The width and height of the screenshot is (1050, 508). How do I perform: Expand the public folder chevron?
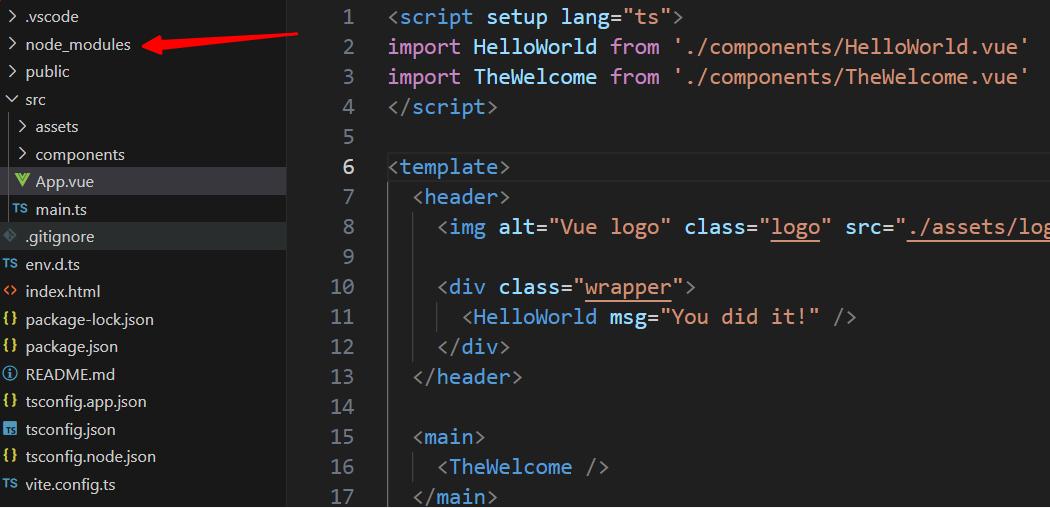click(x=11, y=72)
